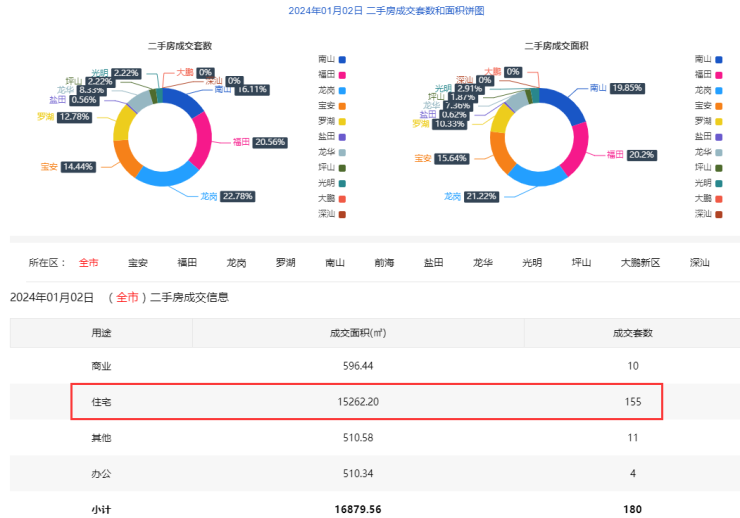Toggle 坪山 legend swatch in left chart
Screen dimensions: 740x518
click(342, 168)
